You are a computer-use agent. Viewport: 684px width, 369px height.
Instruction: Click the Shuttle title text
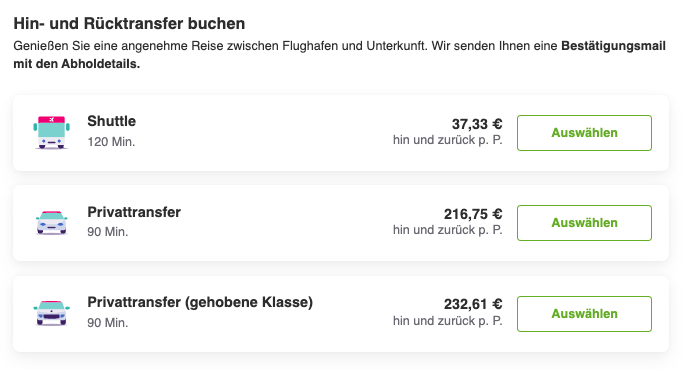[x=112, y=121]
